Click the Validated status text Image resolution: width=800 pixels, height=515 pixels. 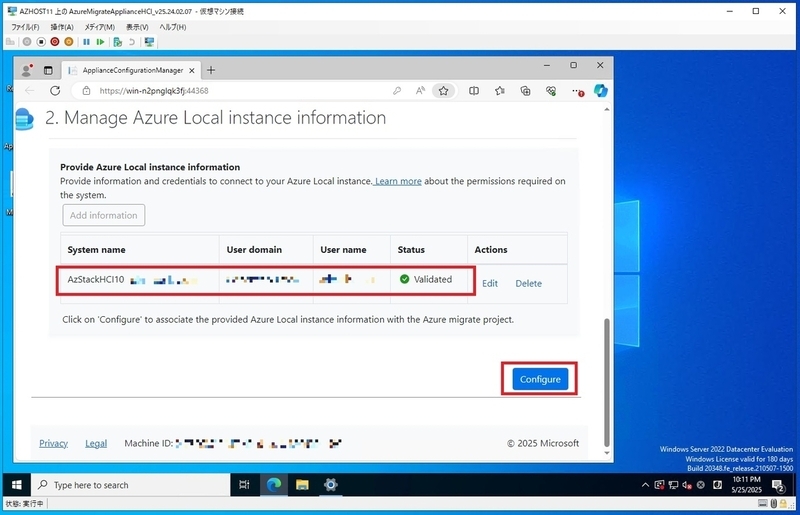pyautogui.click(x=433, y=279)
